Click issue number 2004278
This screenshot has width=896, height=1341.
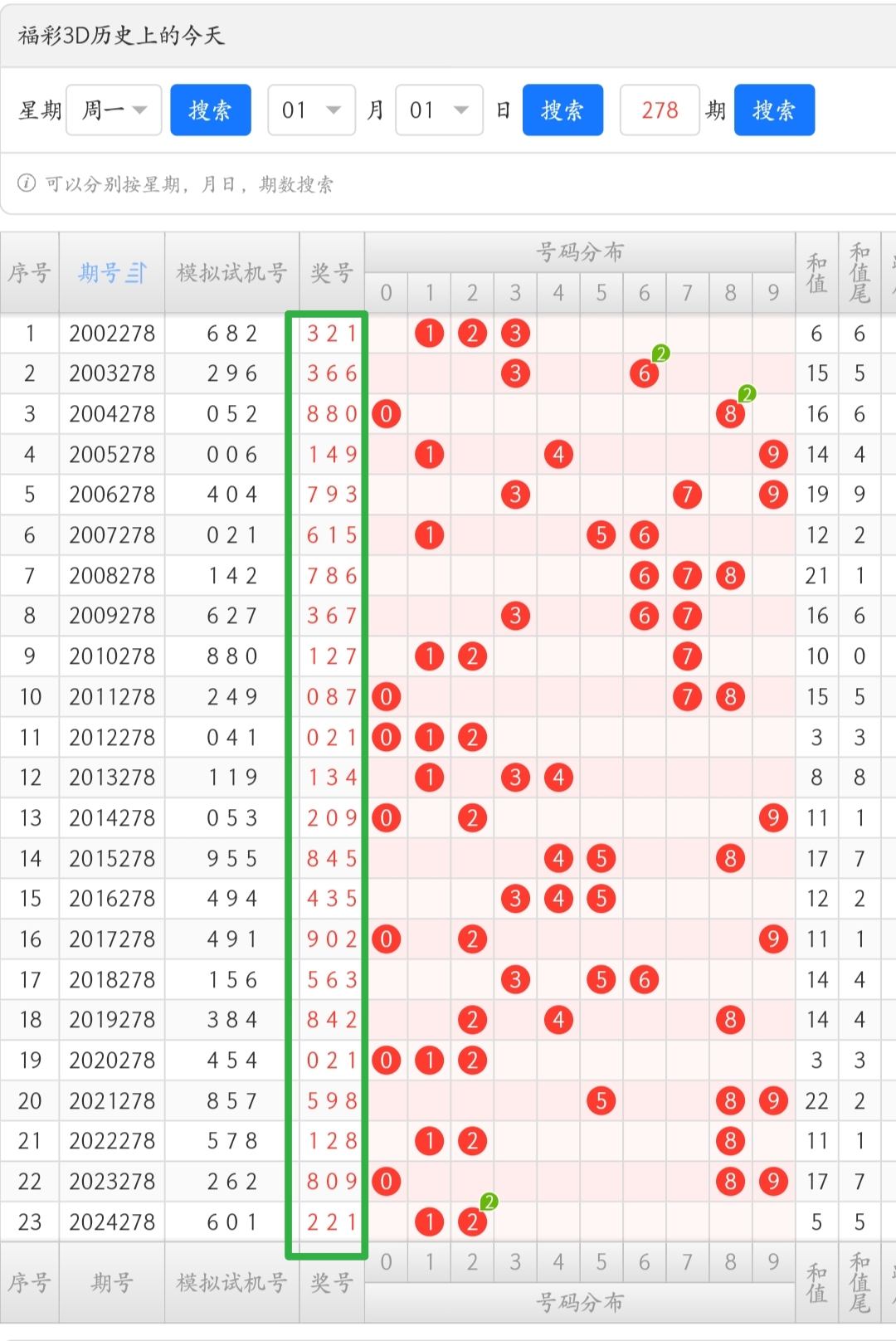[112, 414]
